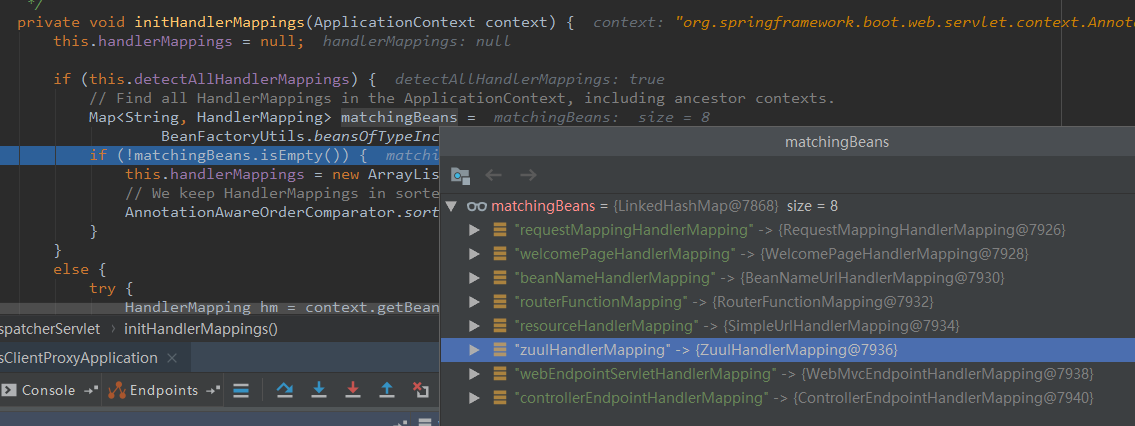Select the resourceHandlerMapping tree row

pos(788,326)
